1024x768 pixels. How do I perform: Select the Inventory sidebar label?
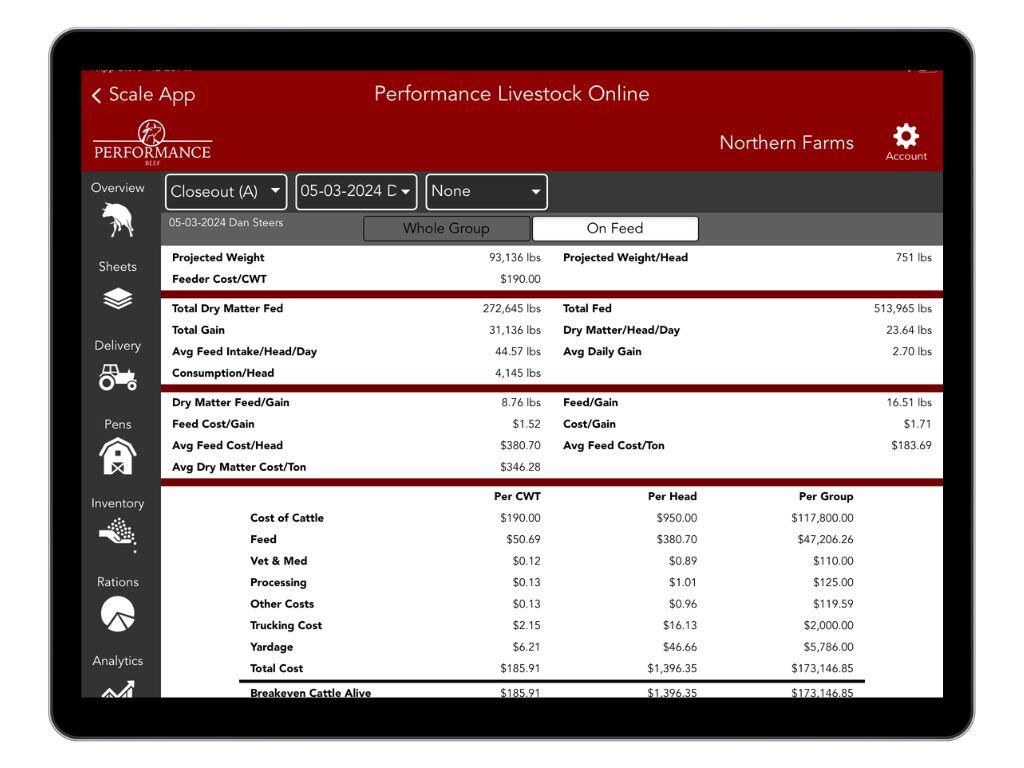click(118, 504)
